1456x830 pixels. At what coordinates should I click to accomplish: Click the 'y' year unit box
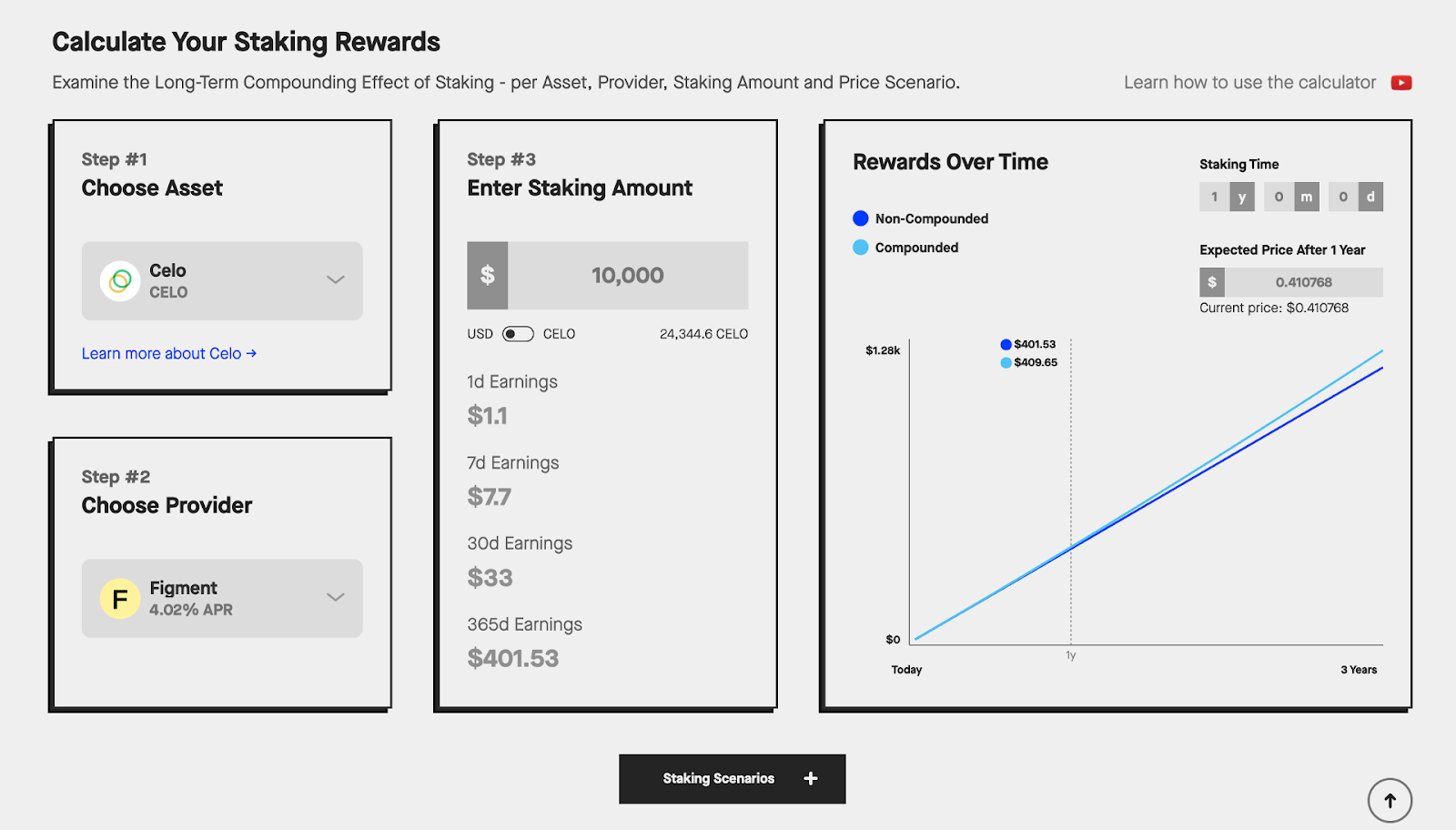1242,197
